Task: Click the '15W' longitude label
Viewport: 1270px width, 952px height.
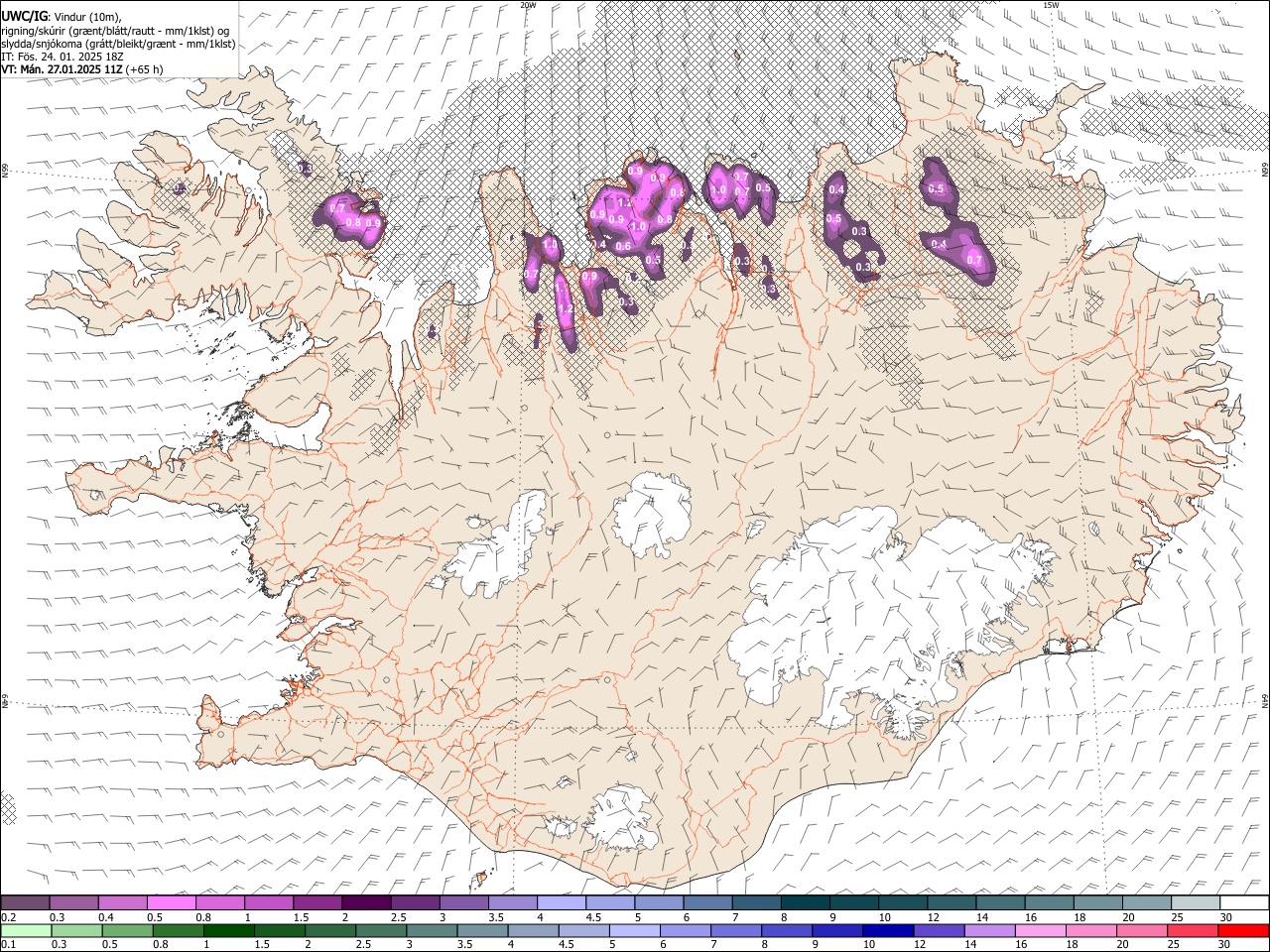Action: [x=1051, y=5]
